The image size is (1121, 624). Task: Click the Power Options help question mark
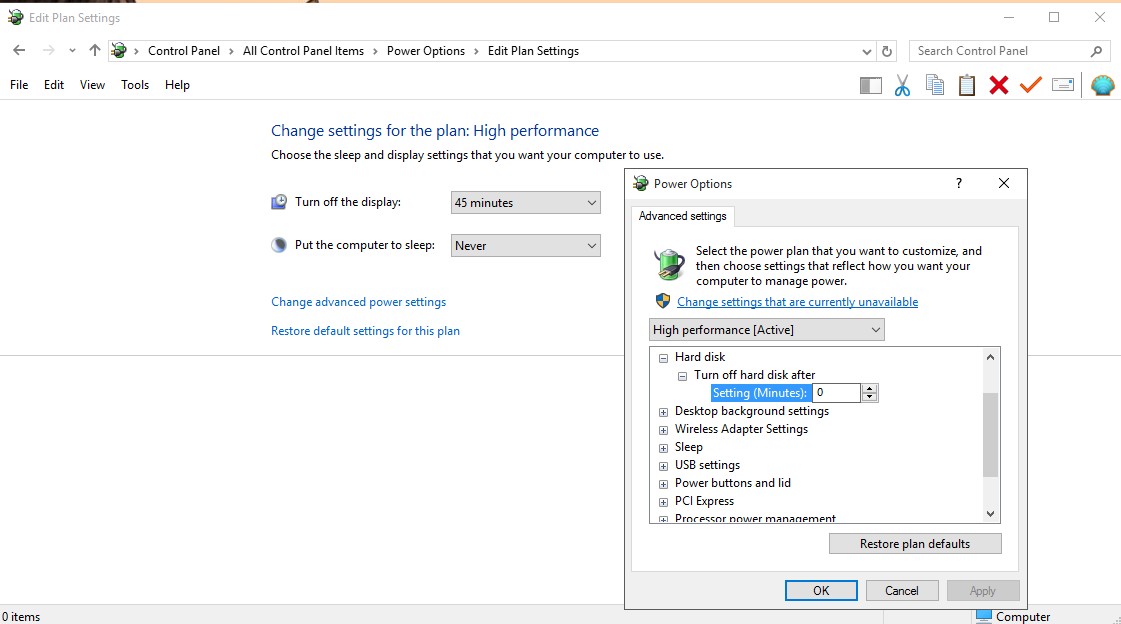(959, 184)
